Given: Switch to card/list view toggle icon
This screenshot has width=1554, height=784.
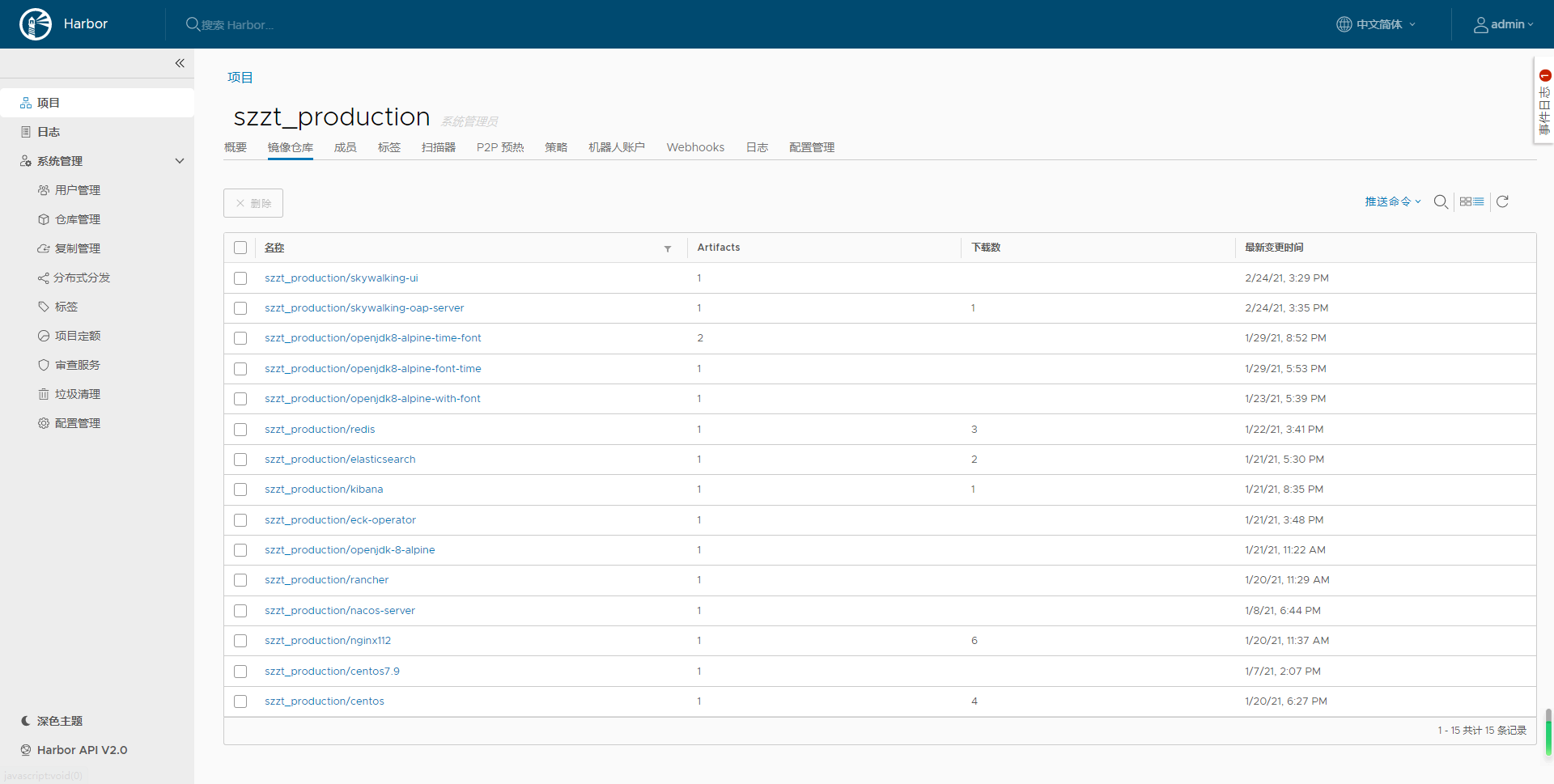Looking at the screenshot, I should (1472, 201).
